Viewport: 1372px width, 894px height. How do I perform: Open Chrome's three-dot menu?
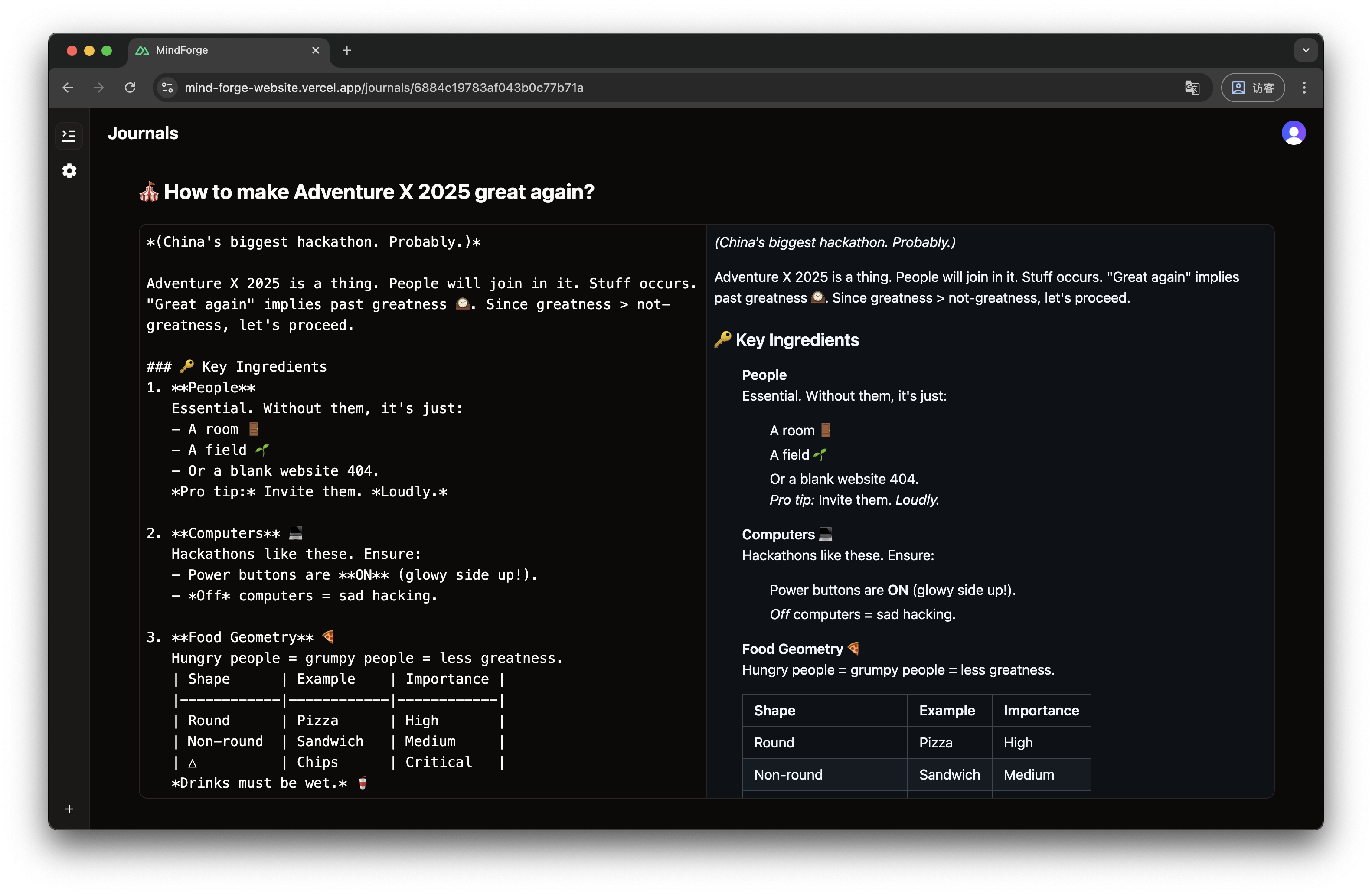pos(1304,88)
